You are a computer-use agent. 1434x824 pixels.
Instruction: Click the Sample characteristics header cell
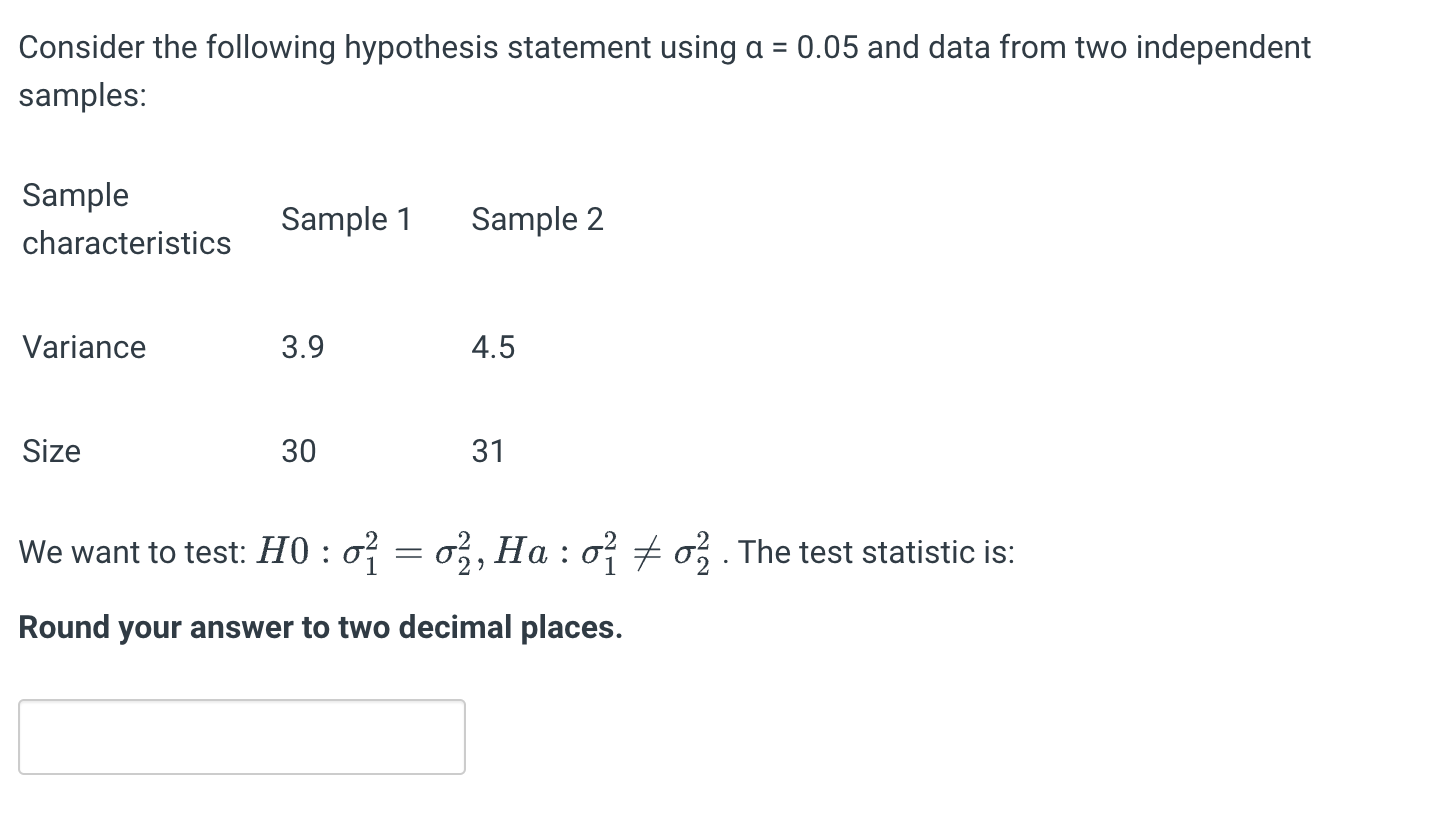click(x=126, y=219)
